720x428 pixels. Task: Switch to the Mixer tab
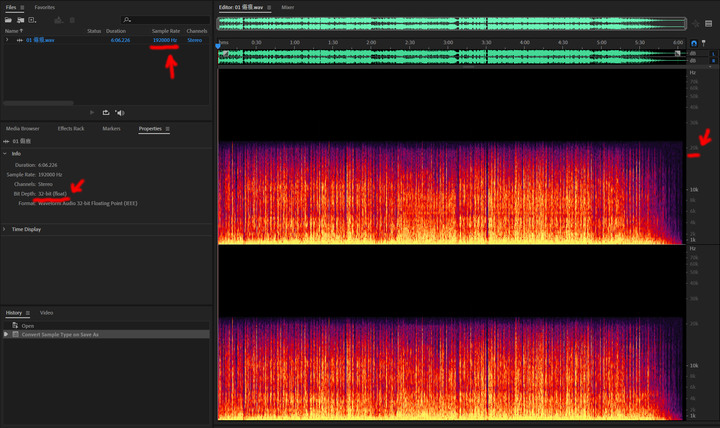pos(287,7)
